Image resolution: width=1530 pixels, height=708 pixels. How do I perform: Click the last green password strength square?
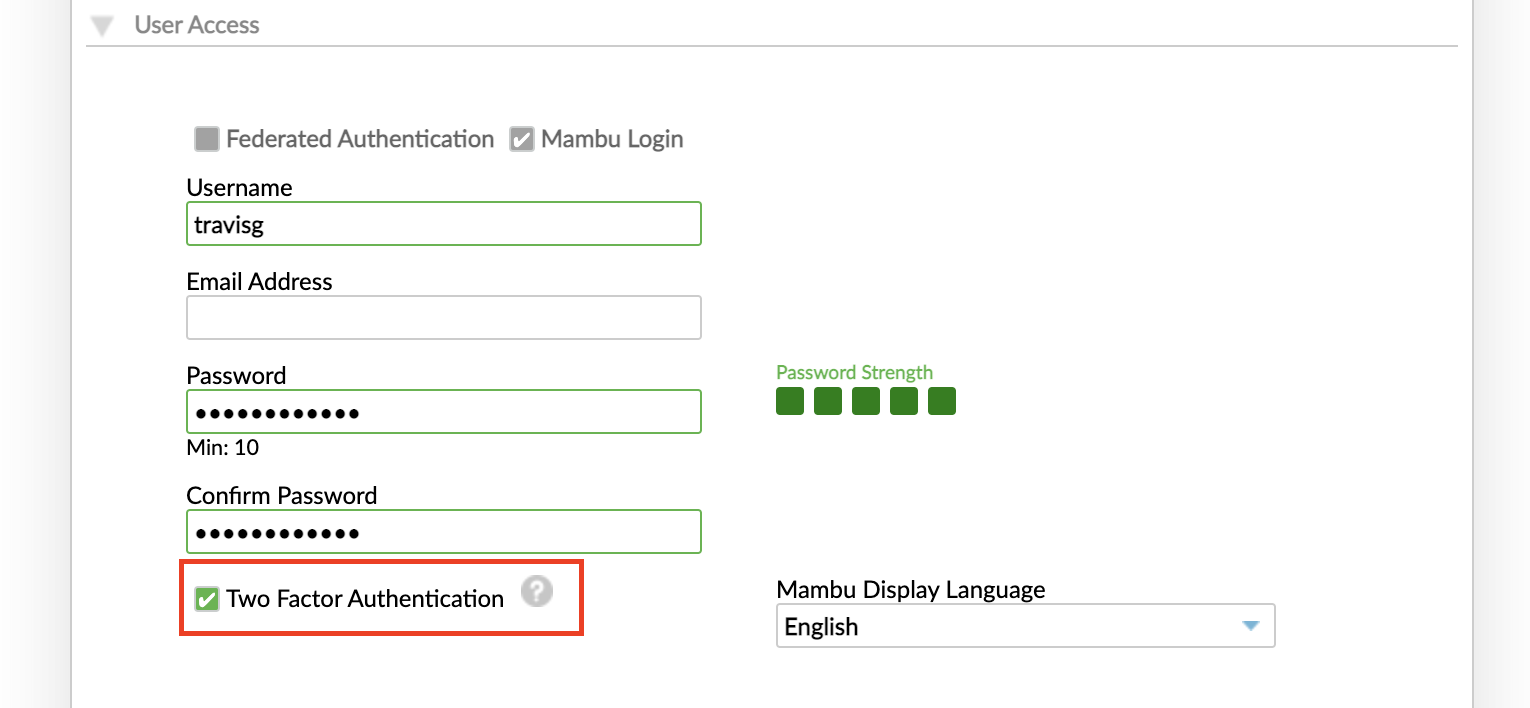pos(941,400)
